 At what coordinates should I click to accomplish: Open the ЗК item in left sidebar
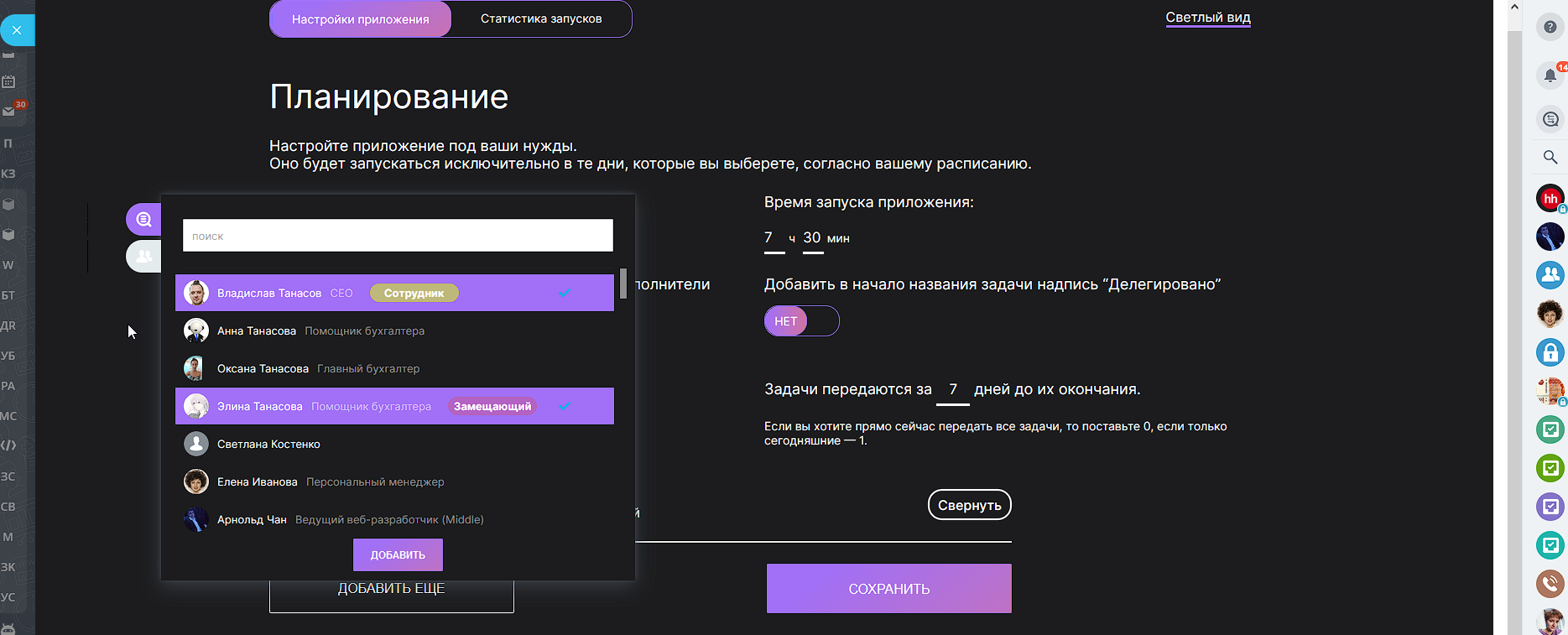point(8,567)
